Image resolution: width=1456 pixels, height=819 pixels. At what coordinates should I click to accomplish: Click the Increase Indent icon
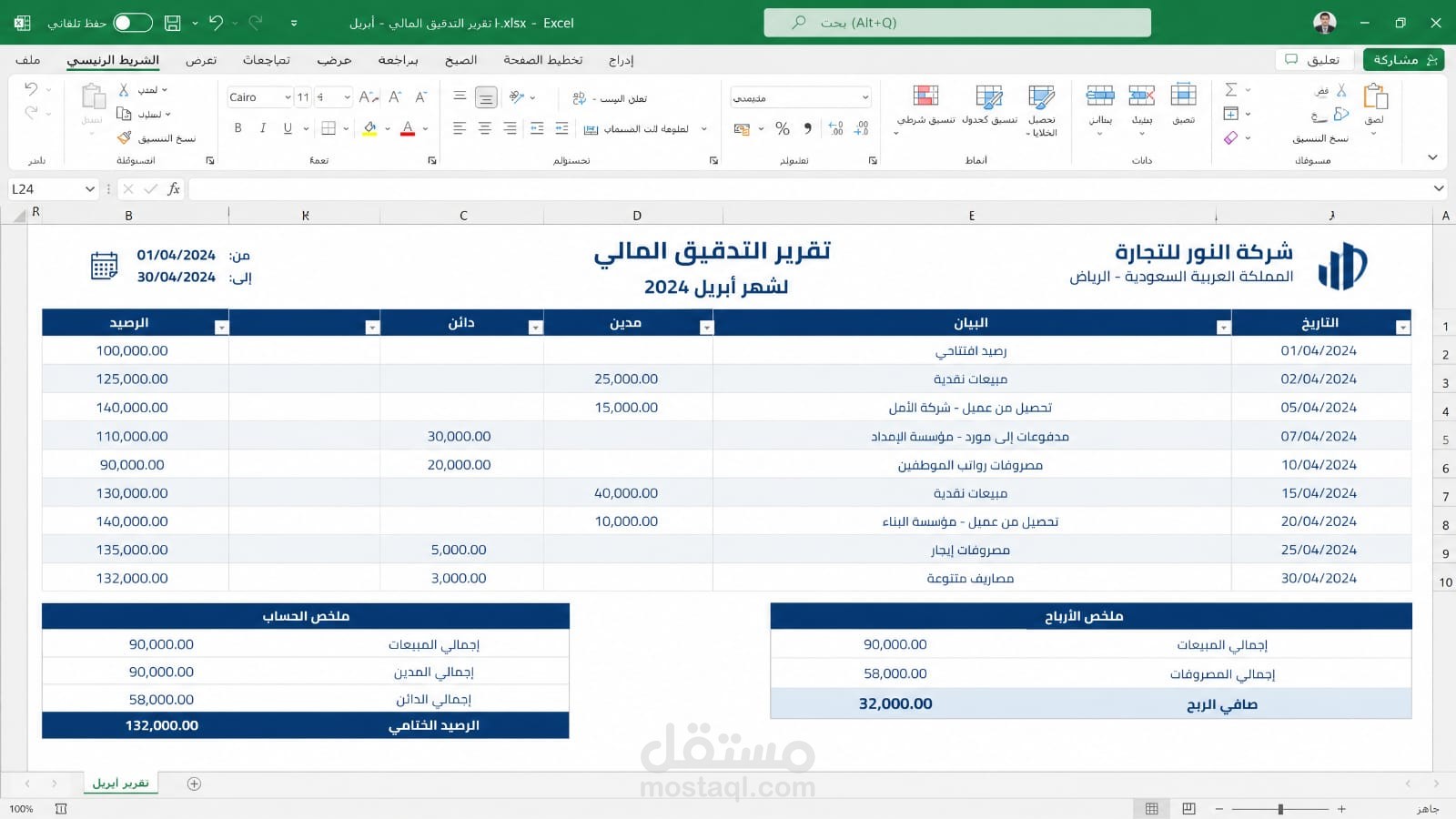coord(561,128)
